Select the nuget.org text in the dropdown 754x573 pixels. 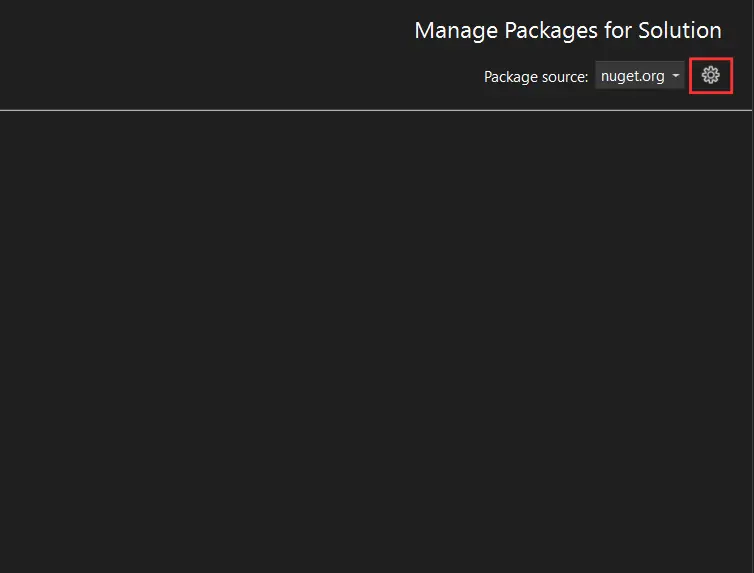pos(632,76)
